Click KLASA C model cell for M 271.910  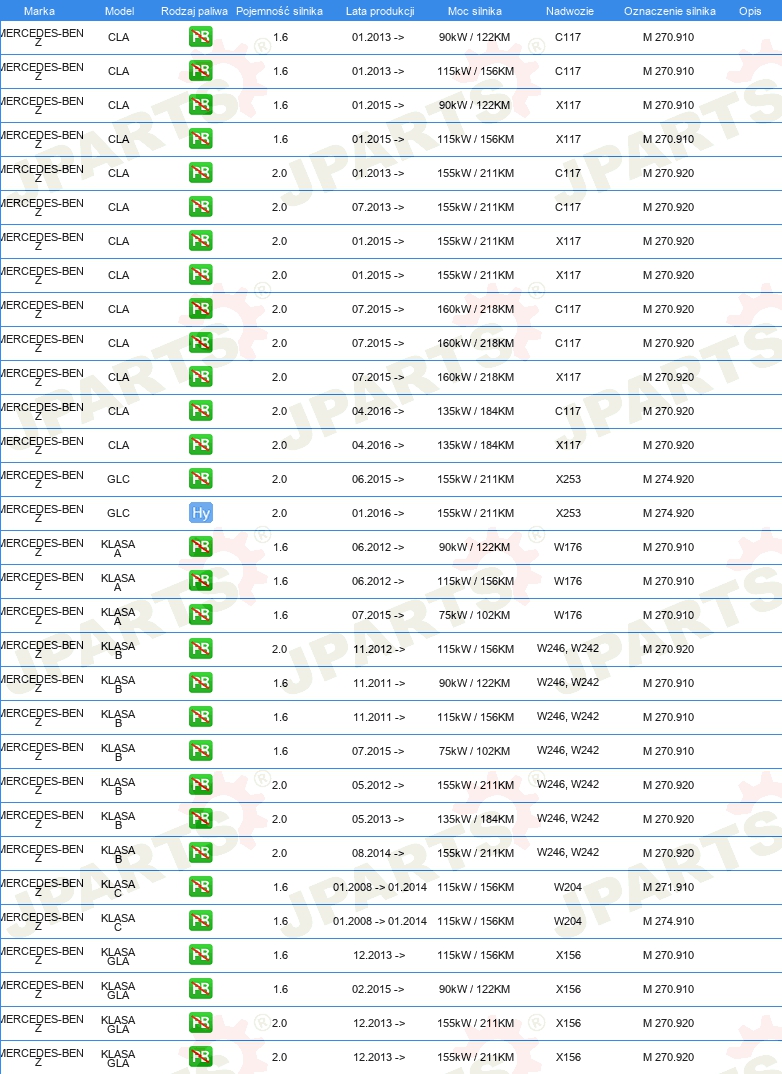(x=118, y=888)
